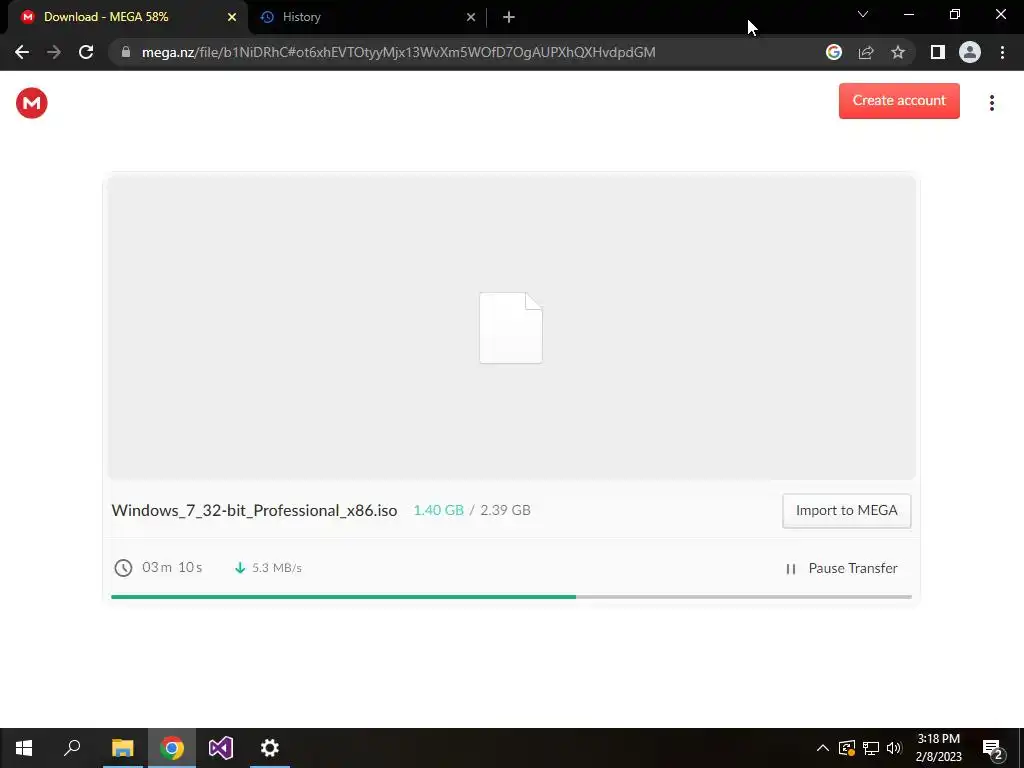Open a new Chrome tab

coord(509,17)
